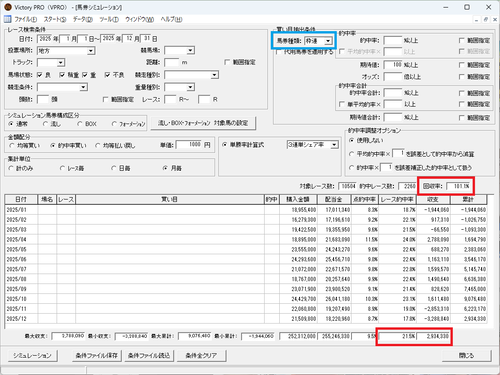Expand the 投票場所 dropdown showing 地方

[x=91, y=51]
